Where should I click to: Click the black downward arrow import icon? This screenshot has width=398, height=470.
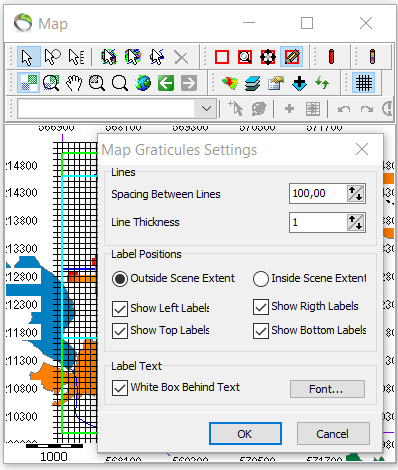[299, 83]
